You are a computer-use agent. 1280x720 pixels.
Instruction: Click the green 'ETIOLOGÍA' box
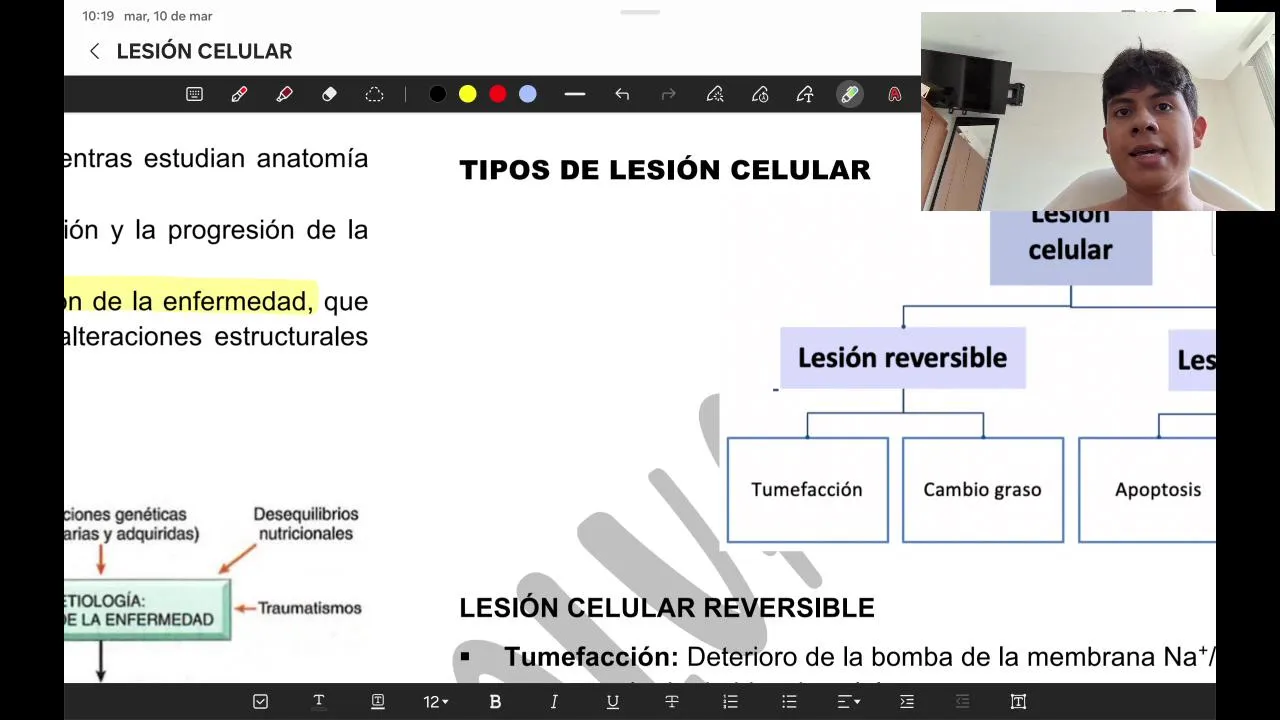pos(147,610)
